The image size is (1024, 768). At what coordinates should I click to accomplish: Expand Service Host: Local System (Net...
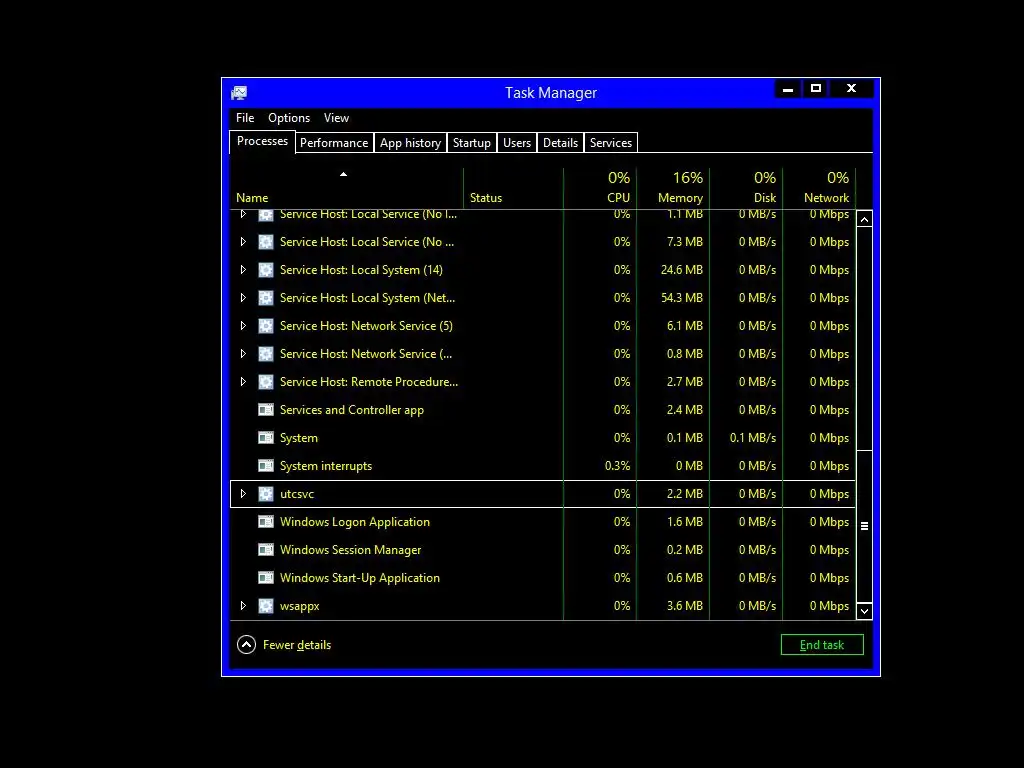[243, 298]
